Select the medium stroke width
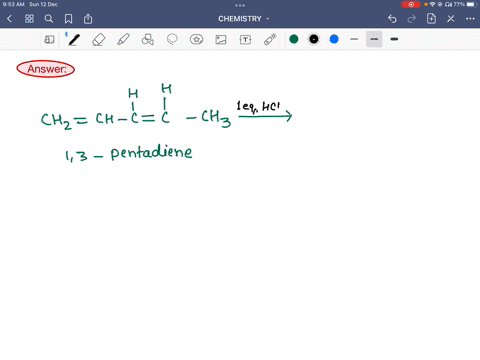480x360 pixels. [x=374, y=39]
